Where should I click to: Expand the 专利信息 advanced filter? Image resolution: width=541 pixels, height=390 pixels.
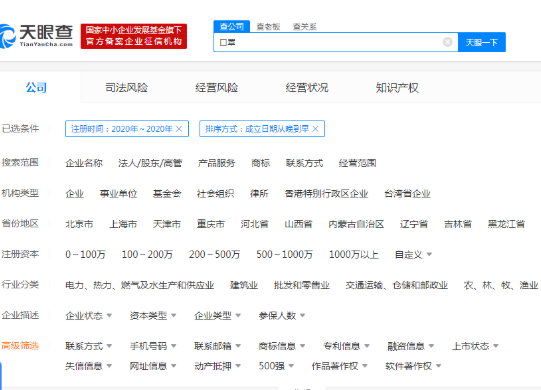(x=347, y=346)
